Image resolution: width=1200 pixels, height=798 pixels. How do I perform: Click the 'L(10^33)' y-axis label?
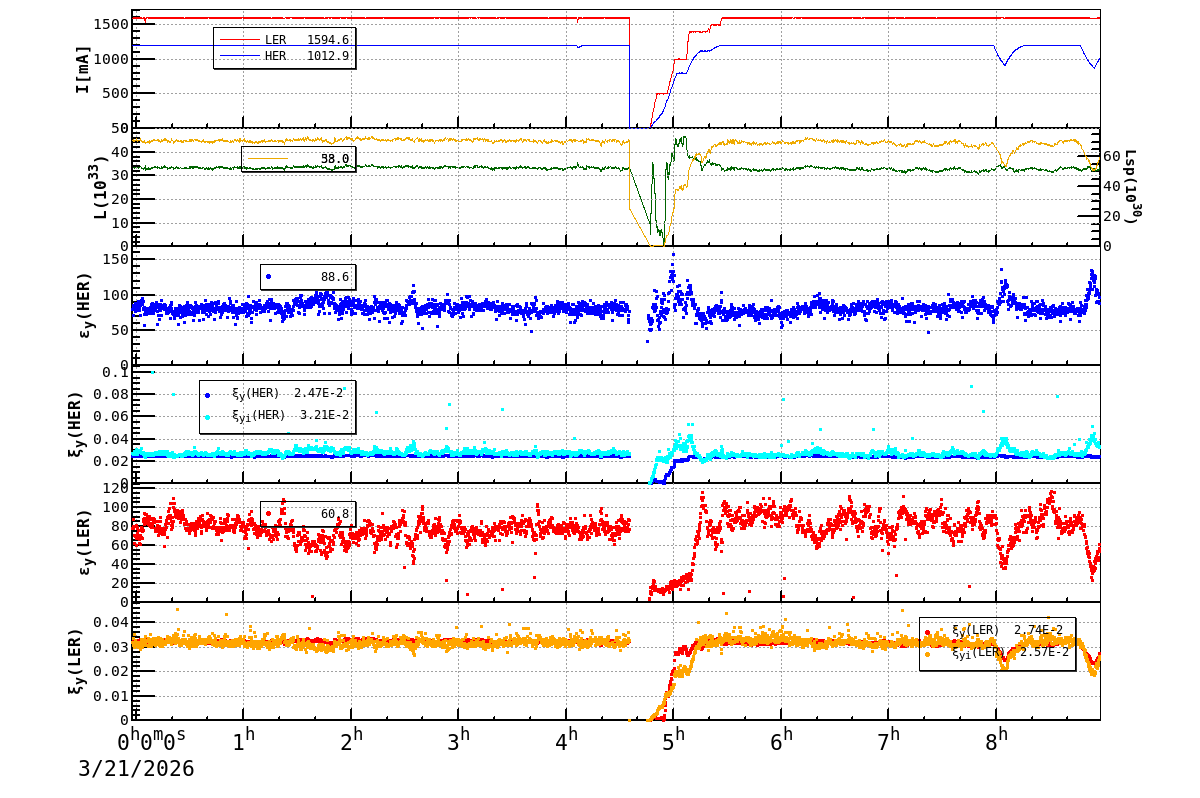(101, 187)
